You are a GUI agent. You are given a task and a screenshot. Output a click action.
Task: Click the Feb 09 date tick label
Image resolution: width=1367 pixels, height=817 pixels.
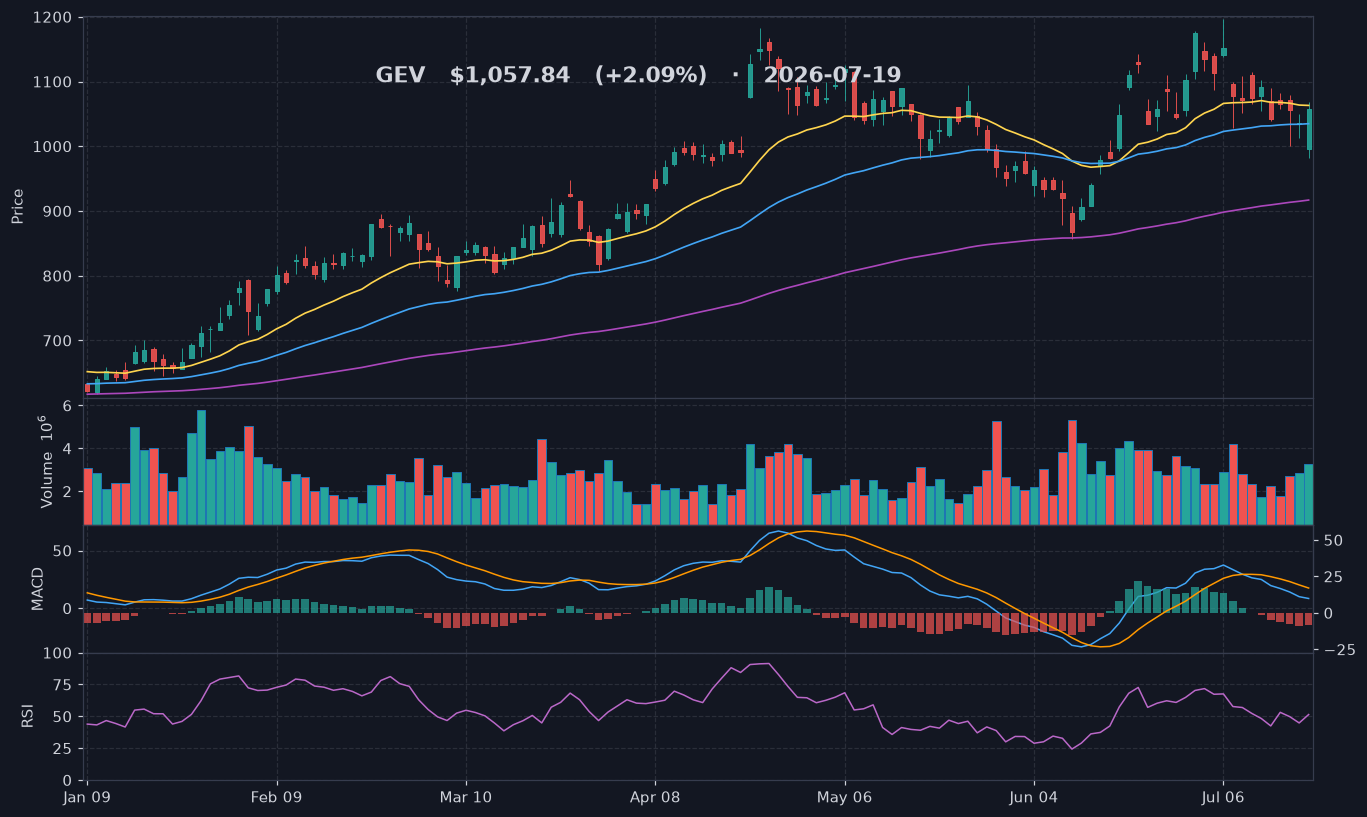276,797
